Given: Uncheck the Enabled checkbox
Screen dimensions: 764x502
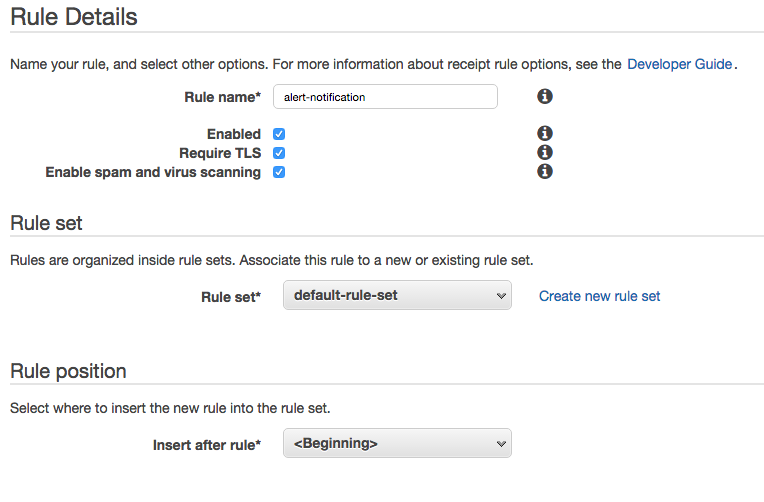Looking at the screenshot, I should [279, 134].
